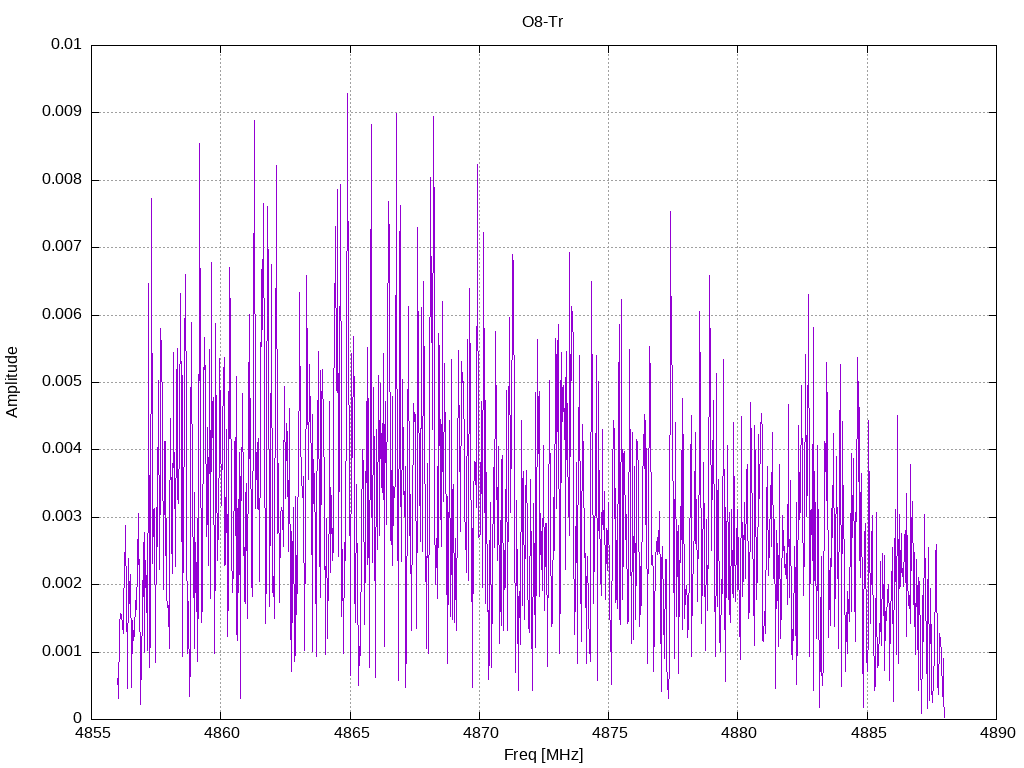Click the y-axis tick label 0.01

click(x=67, y=44)
